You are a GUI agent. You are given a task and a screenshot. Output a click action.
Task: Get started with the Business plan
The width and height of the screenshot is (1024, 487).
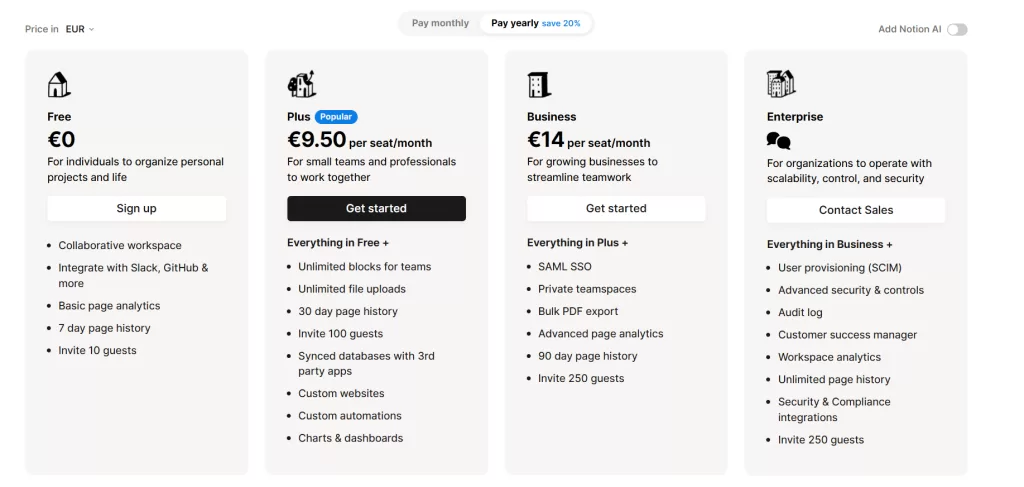tap(616, 208)
